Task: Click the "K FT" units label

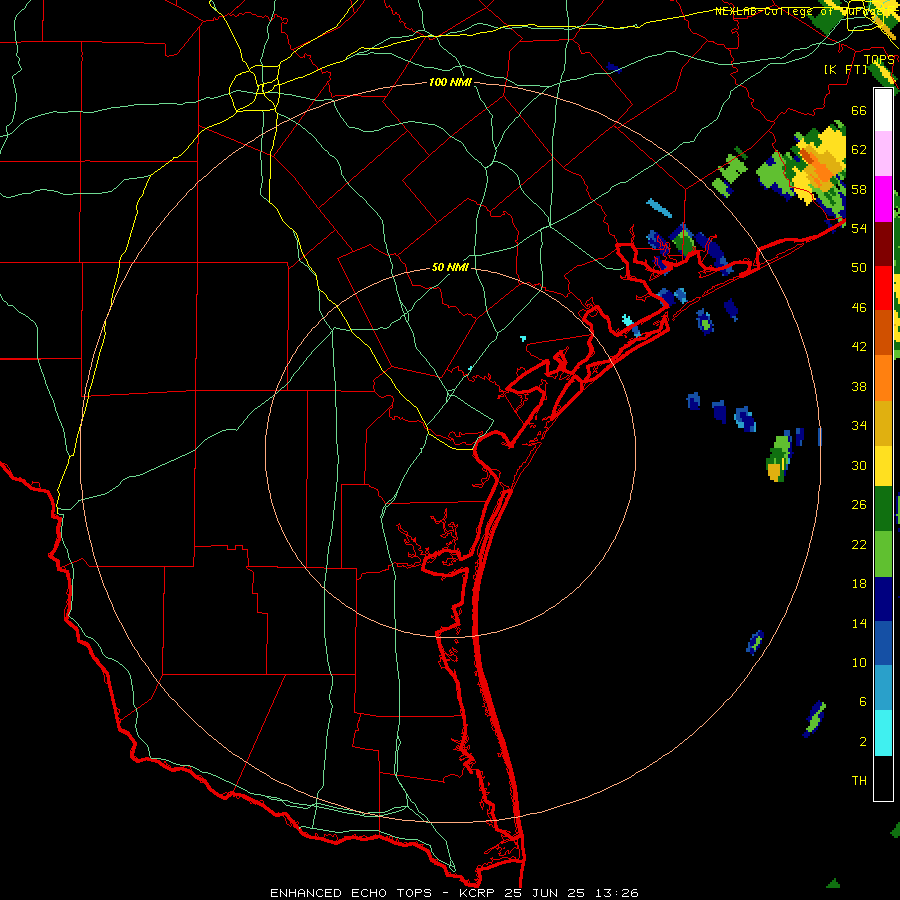Action: 846,69
